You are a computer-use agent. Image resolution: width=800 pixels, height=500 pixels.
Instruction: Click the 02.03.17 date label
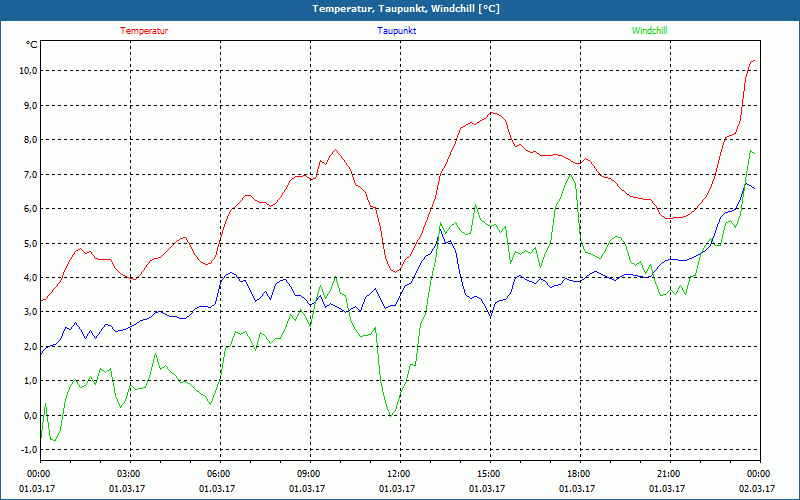tap(759, 488)
